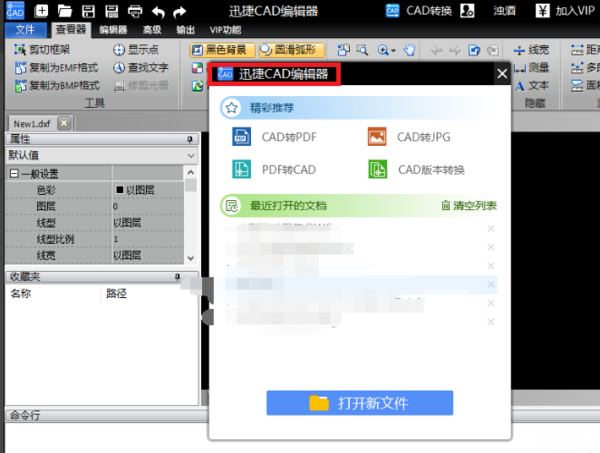600x453 pixels.
Task: Toggle 显示点 option
Action: pyautogui.click(x=135, y=49)
